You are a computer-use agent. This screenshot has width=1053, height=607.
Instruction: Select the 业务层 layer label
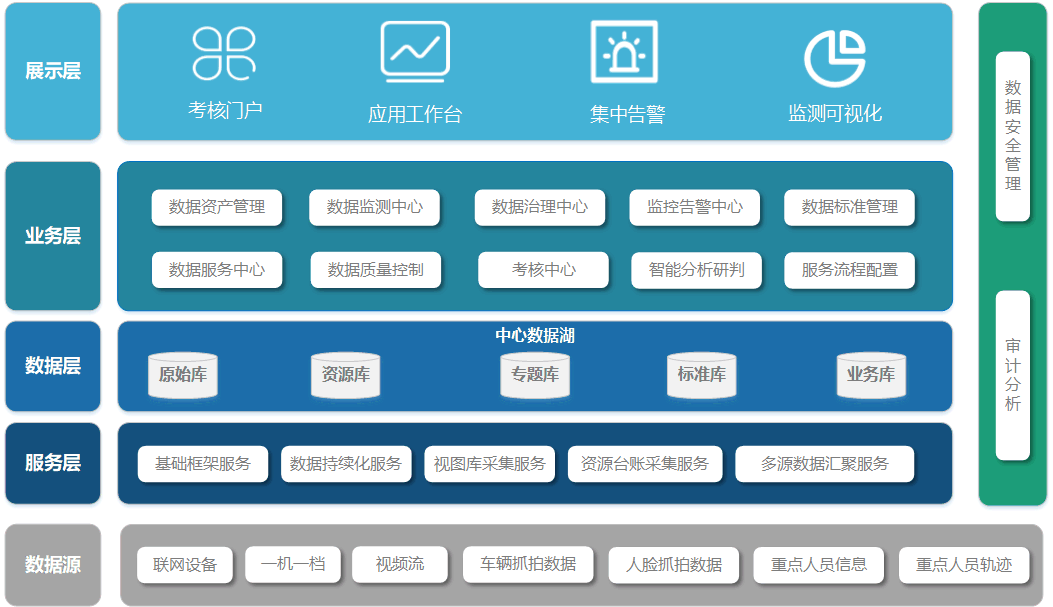click(x=53, y=236)
